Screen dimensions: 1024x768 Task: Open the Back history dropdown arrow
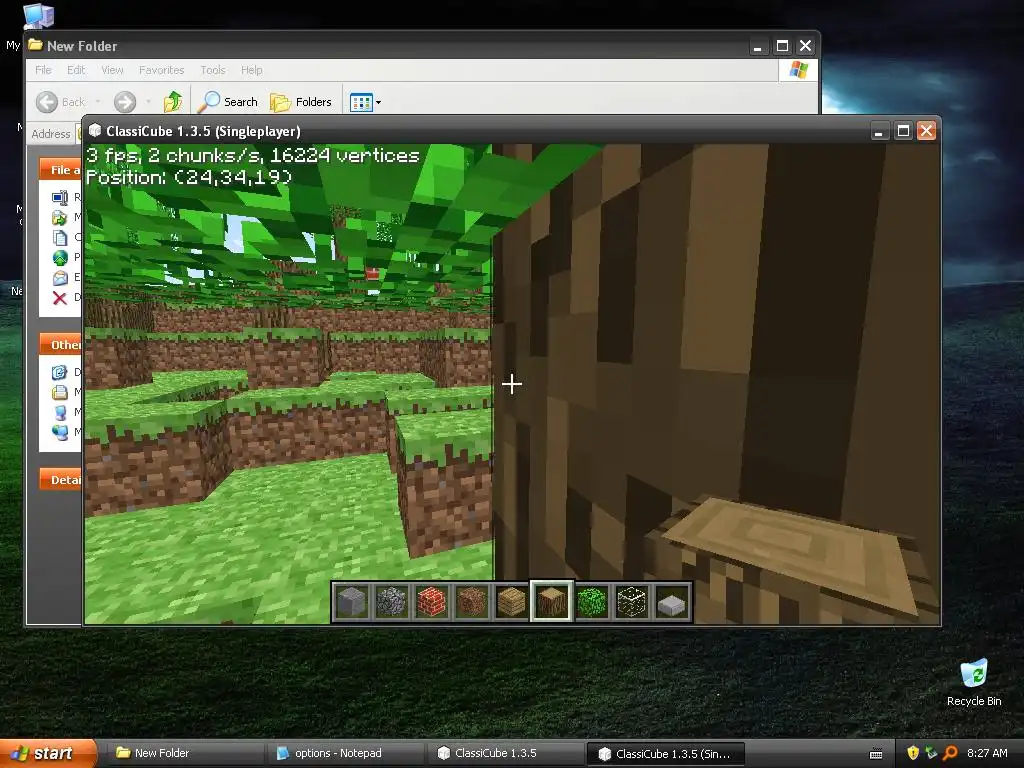98,102
